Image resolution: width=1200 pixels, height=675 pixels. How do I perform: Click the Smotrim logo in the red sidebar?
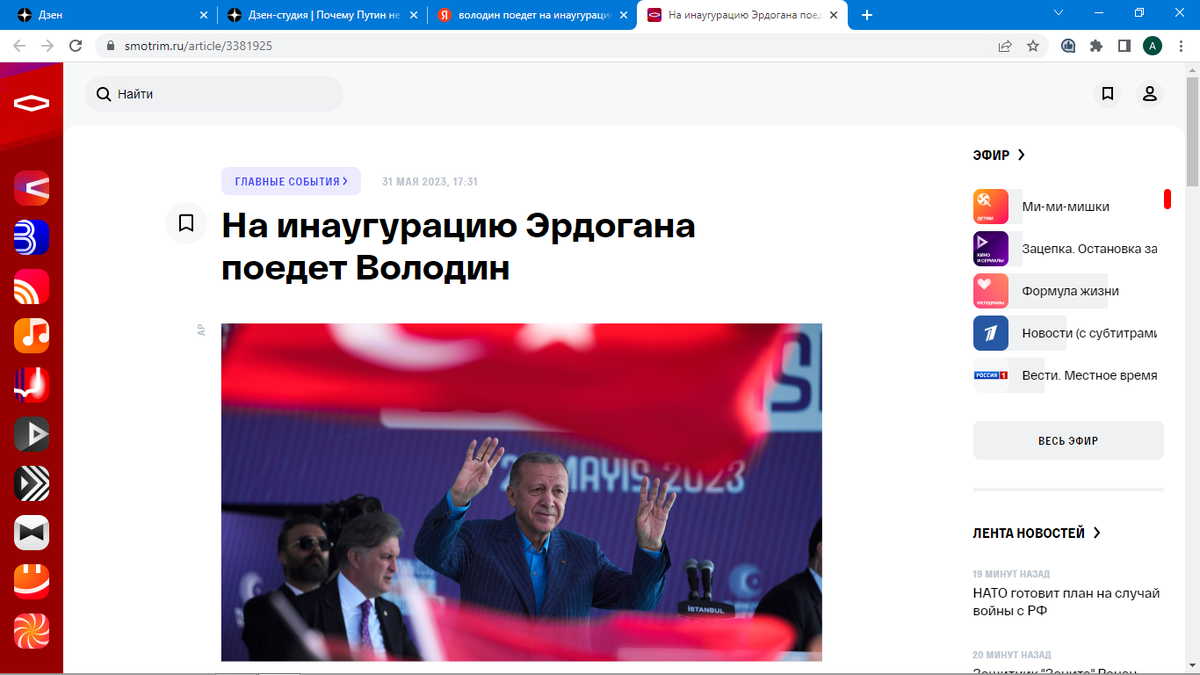point(31,103)
